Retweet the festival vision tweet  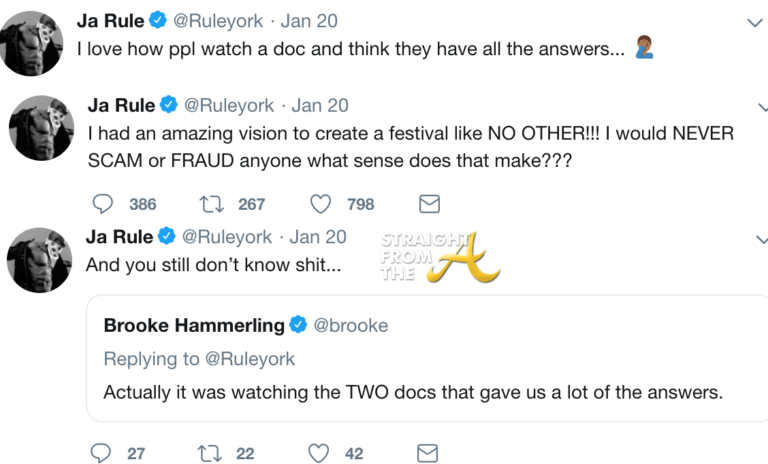tap(210, 204)
